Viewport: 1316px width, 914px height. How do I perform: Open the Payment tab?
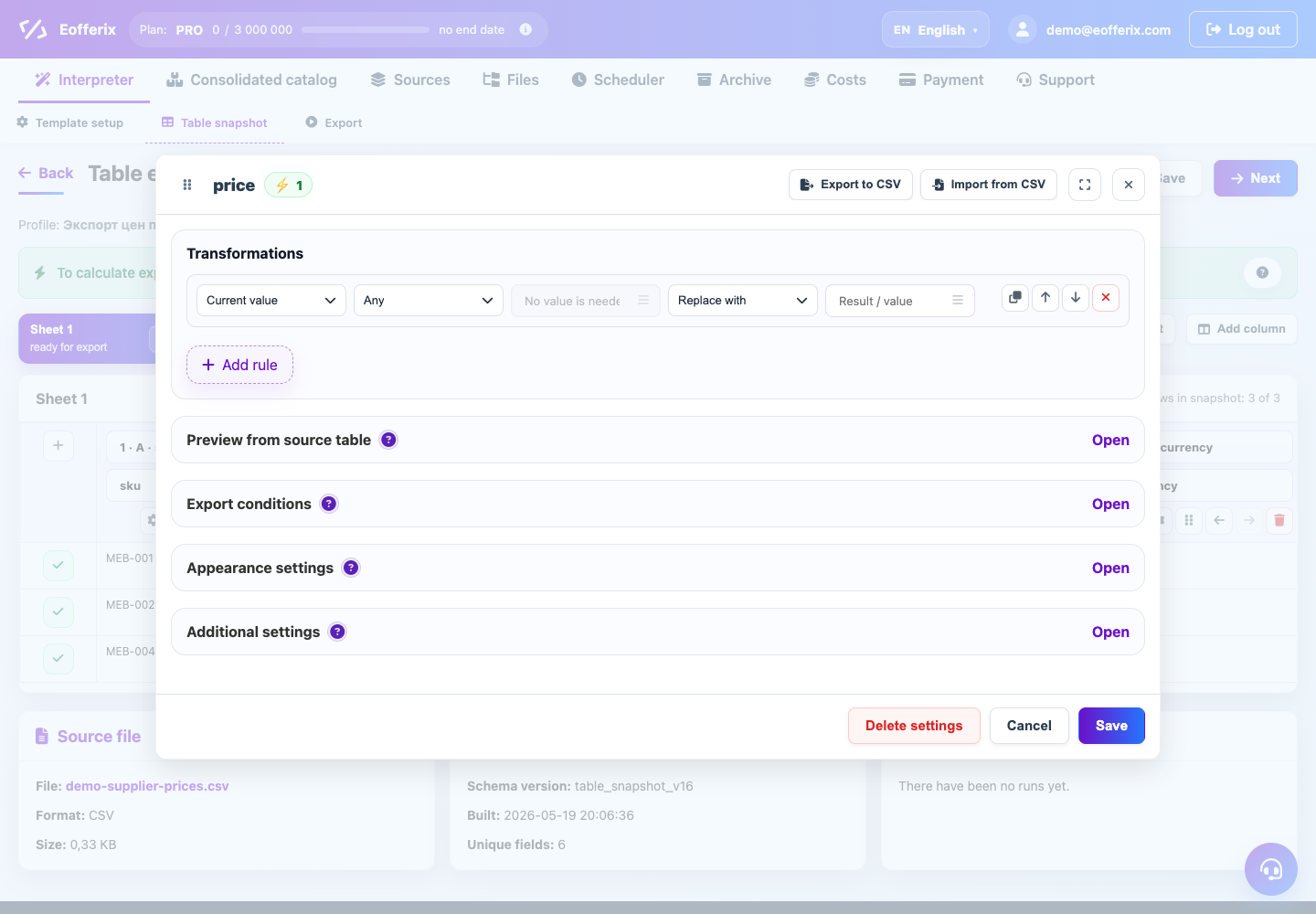941,80
